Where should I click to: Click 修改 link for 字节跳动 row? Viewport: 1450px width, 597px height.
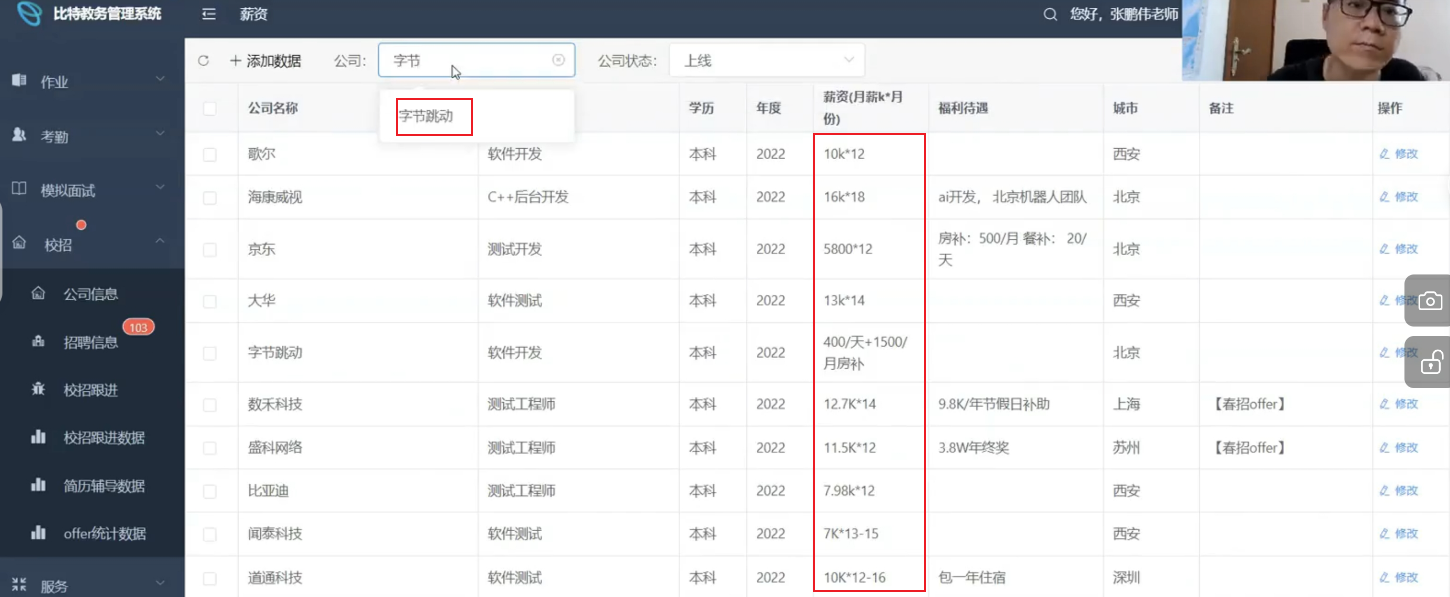pos(1406,353)
